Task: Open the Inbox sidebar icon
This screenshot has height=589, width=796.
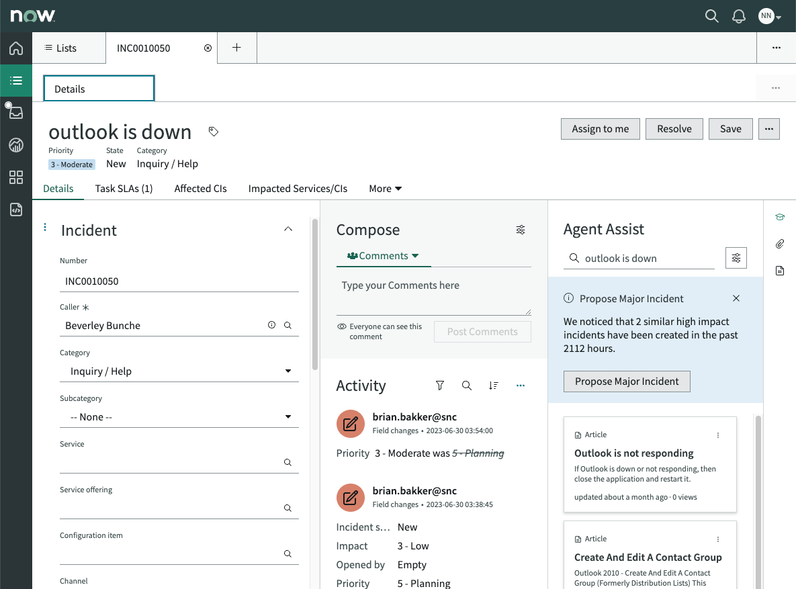Action: [x=15, y=112]
